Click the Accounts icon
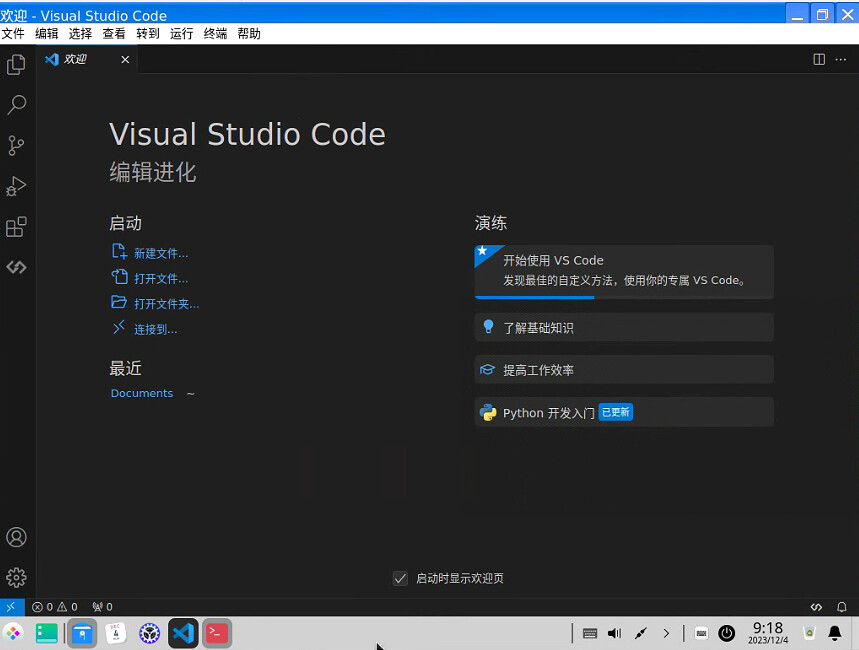The width and height of the screenshot is (859, 650). point(16,537)
